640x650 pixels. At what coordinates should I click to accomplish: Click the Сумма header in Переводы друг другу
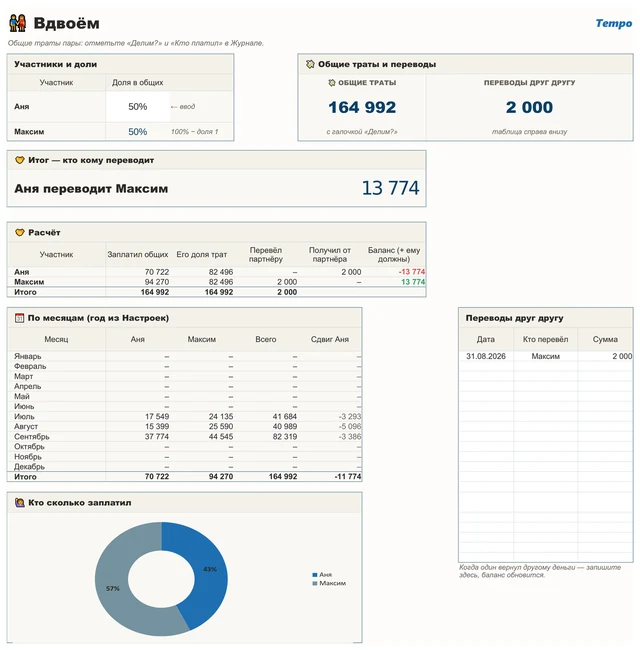tap(605, 339)
